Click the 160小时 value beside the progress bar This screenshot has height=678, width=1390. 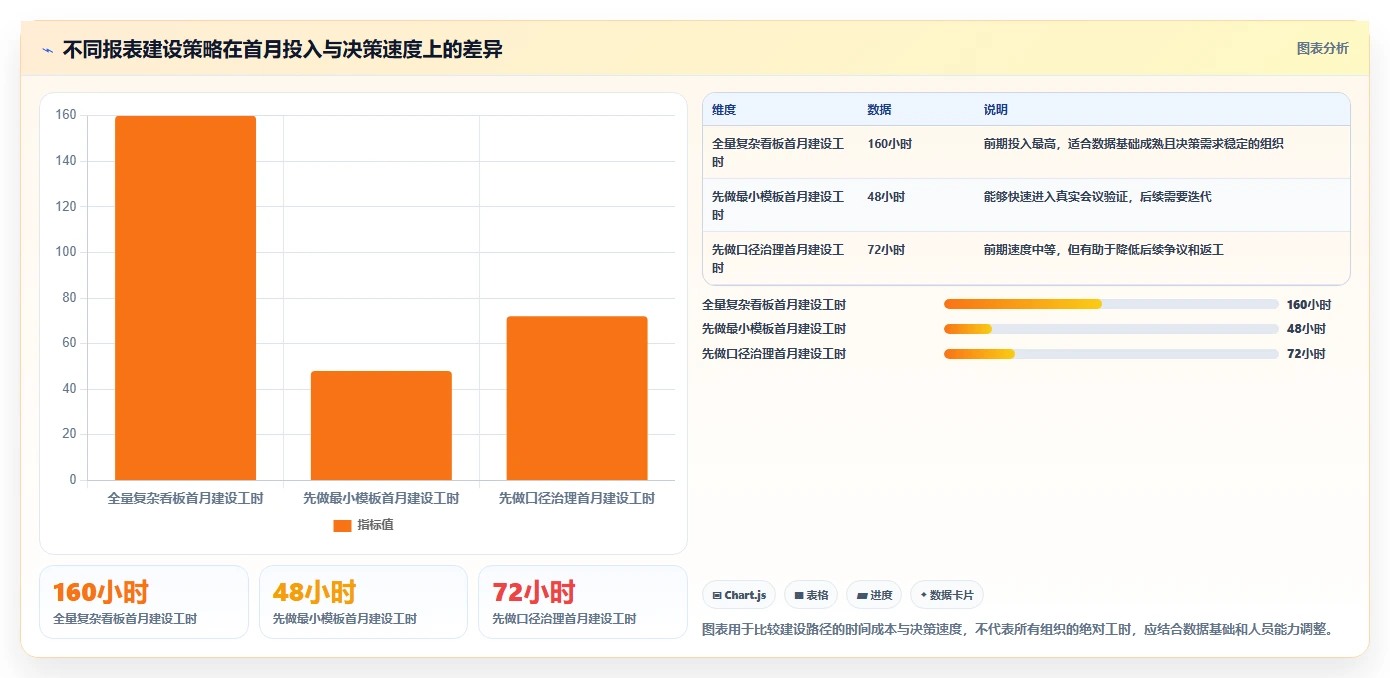[1309, 305]
